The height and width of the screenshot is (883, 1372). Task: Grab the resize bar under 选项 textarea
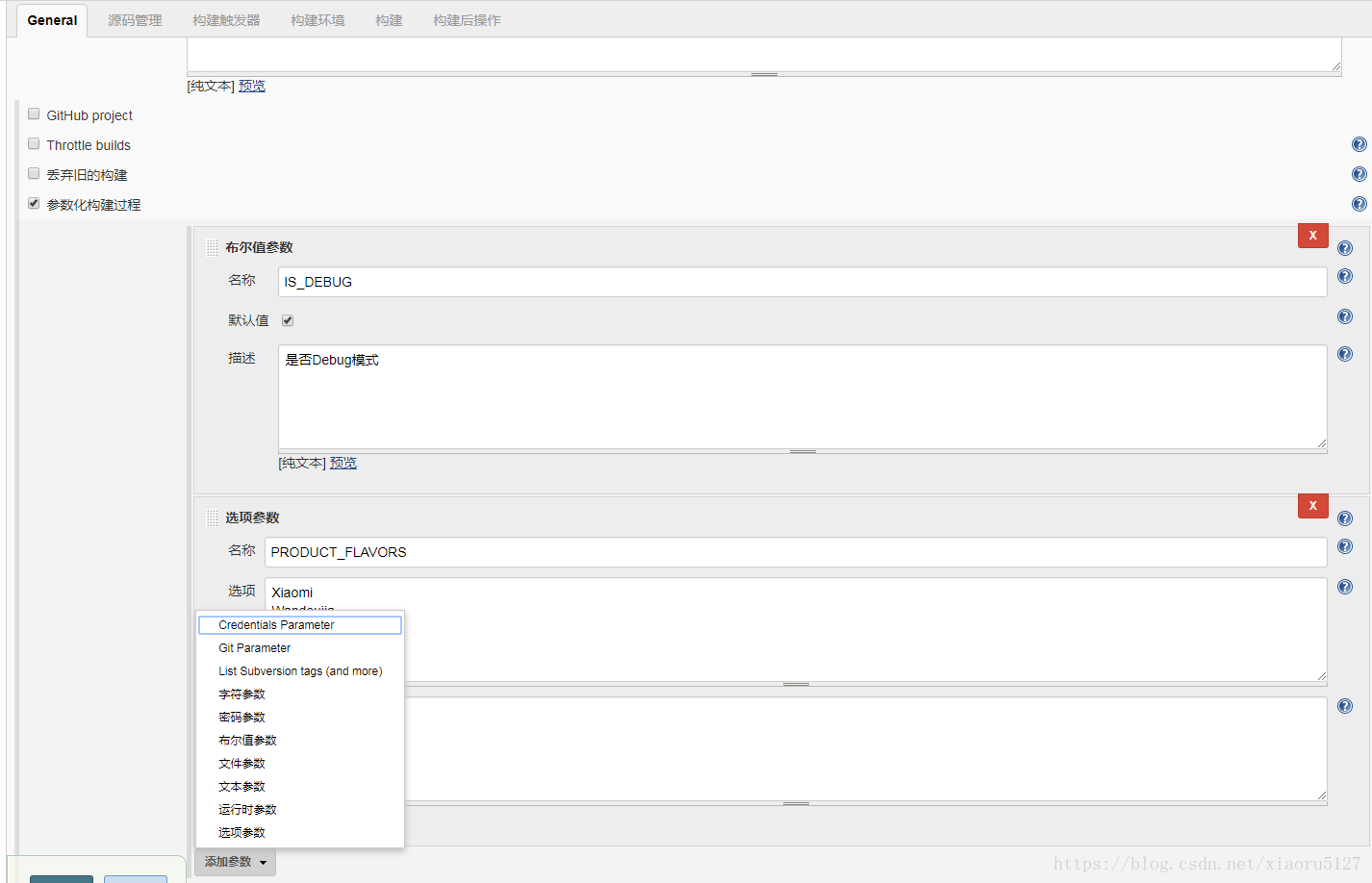[796, 684]
